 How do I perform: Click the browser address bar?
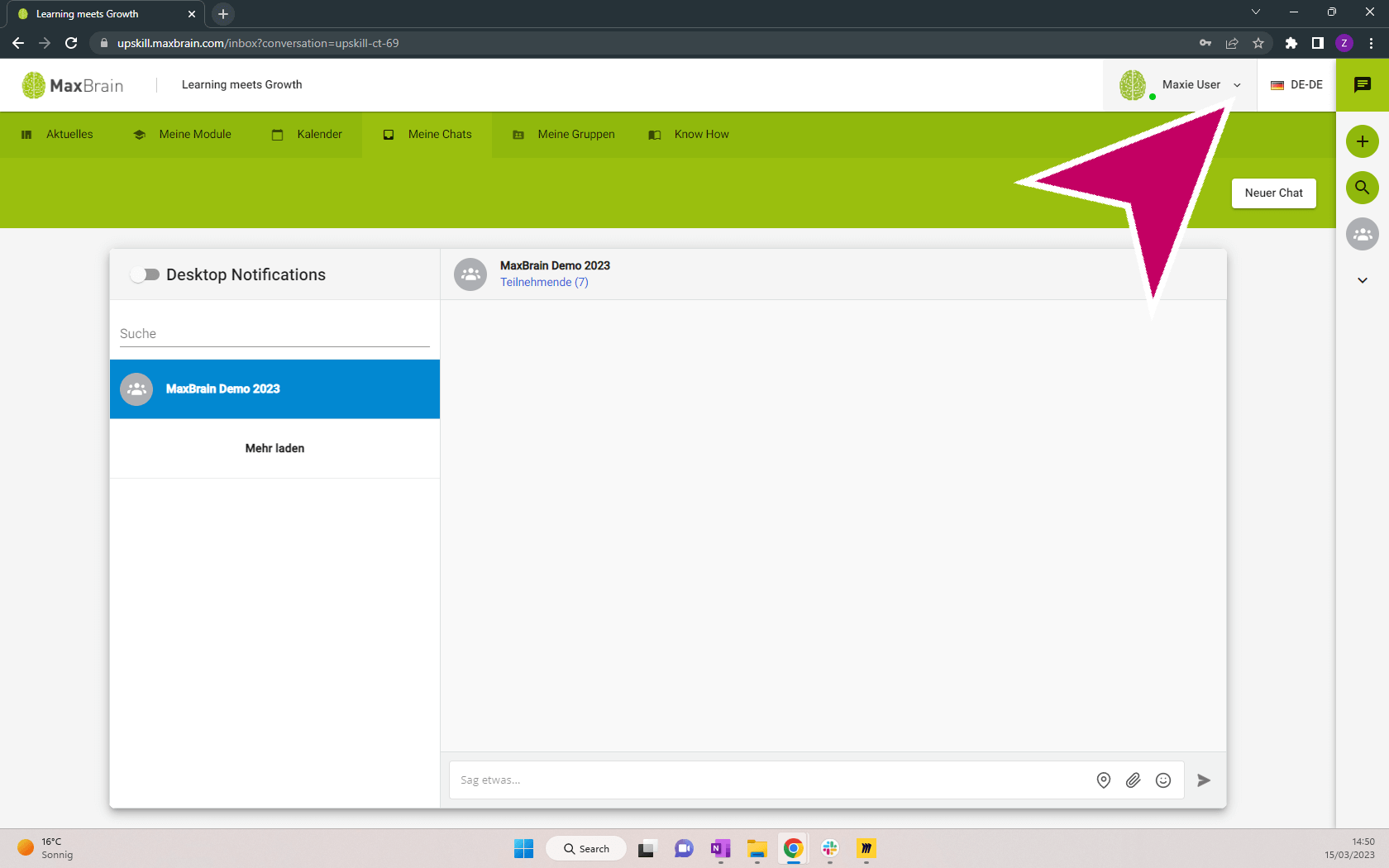click(645, 43)
